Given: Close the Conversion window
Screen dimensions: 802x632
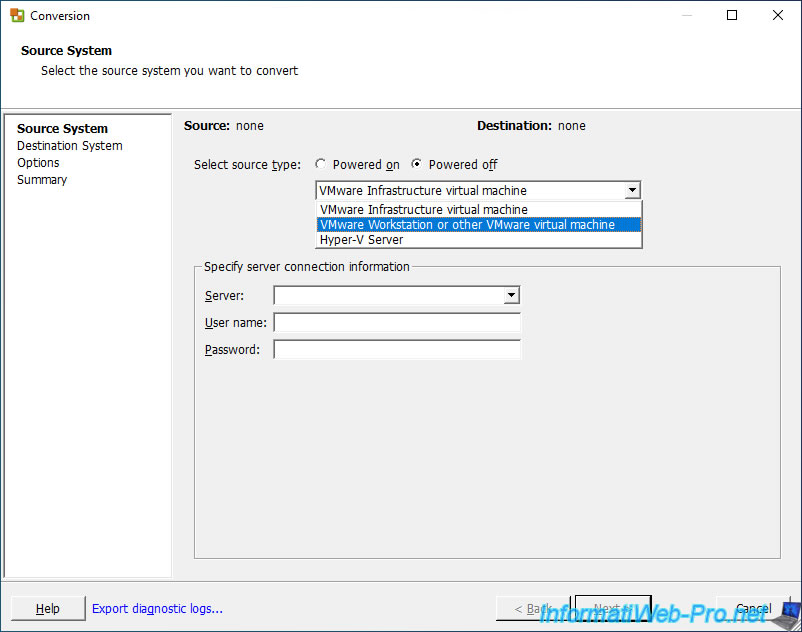Looking at the screenshot, I should 778,15.
